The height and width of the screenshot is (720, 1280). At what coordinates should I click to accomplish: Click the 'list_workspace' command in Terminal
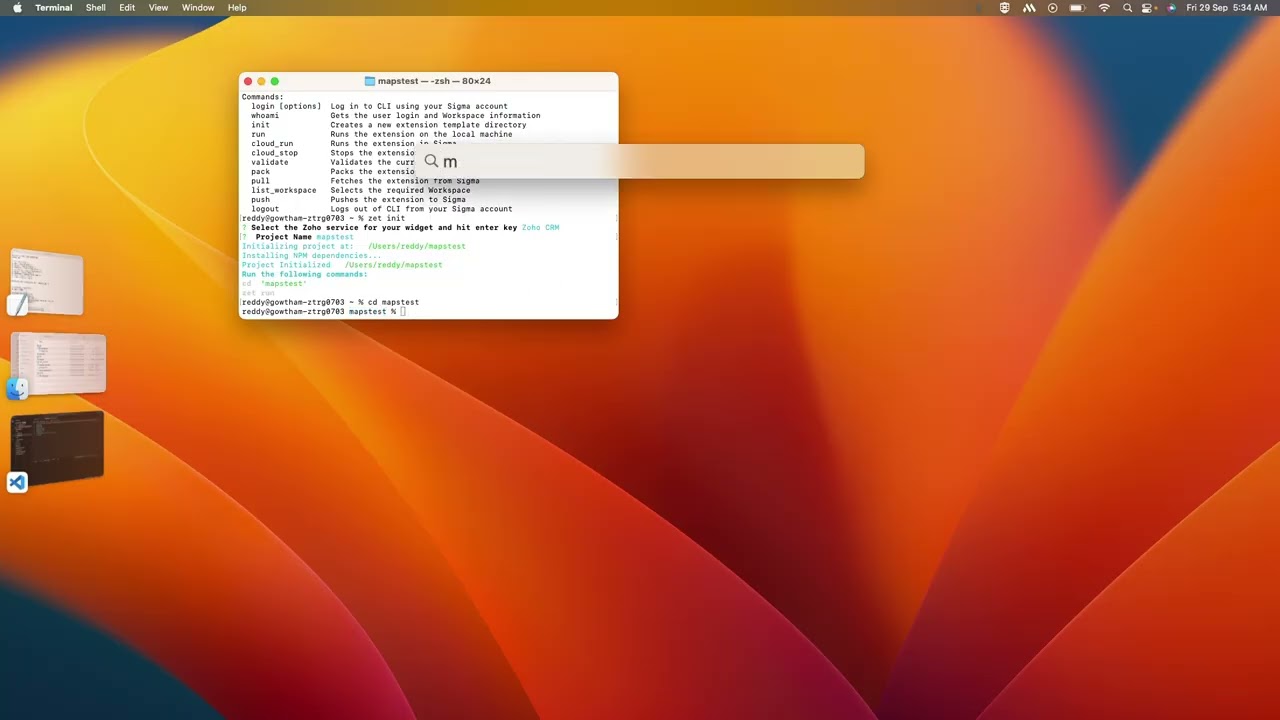pos(283,190)
